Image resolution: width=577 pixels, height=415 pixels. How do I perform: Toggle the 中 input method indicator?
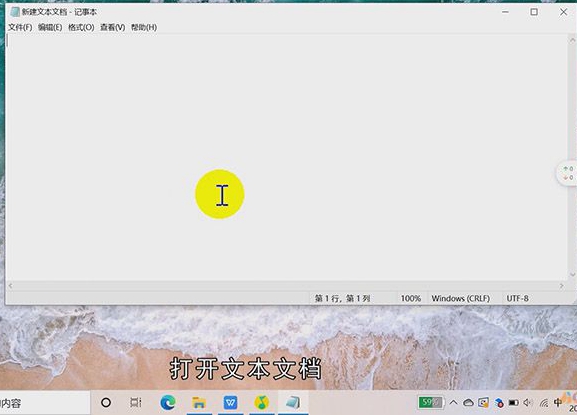[558, 402]
